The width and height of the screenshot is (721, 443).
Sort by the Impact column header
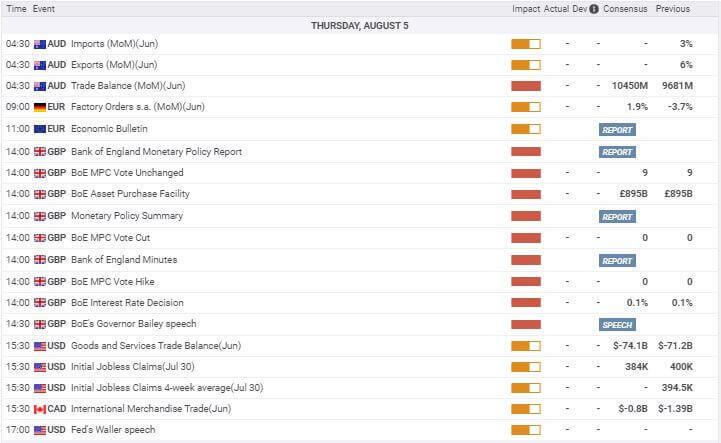(526, 9)
